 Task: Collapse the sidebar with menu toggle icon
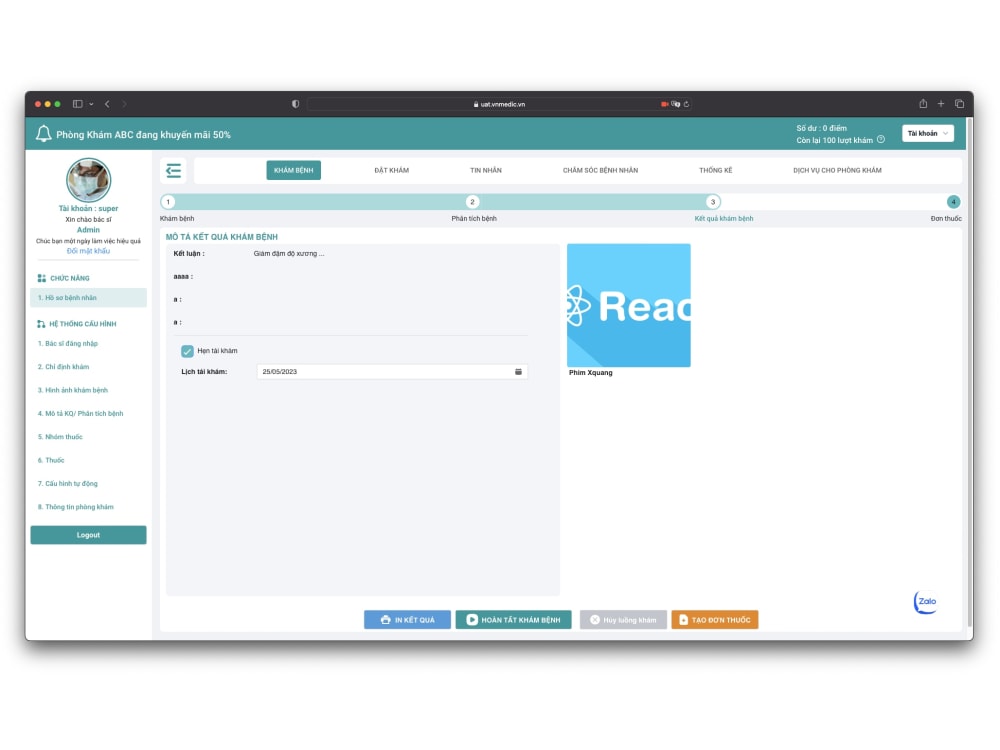click(x=173, y=170)
